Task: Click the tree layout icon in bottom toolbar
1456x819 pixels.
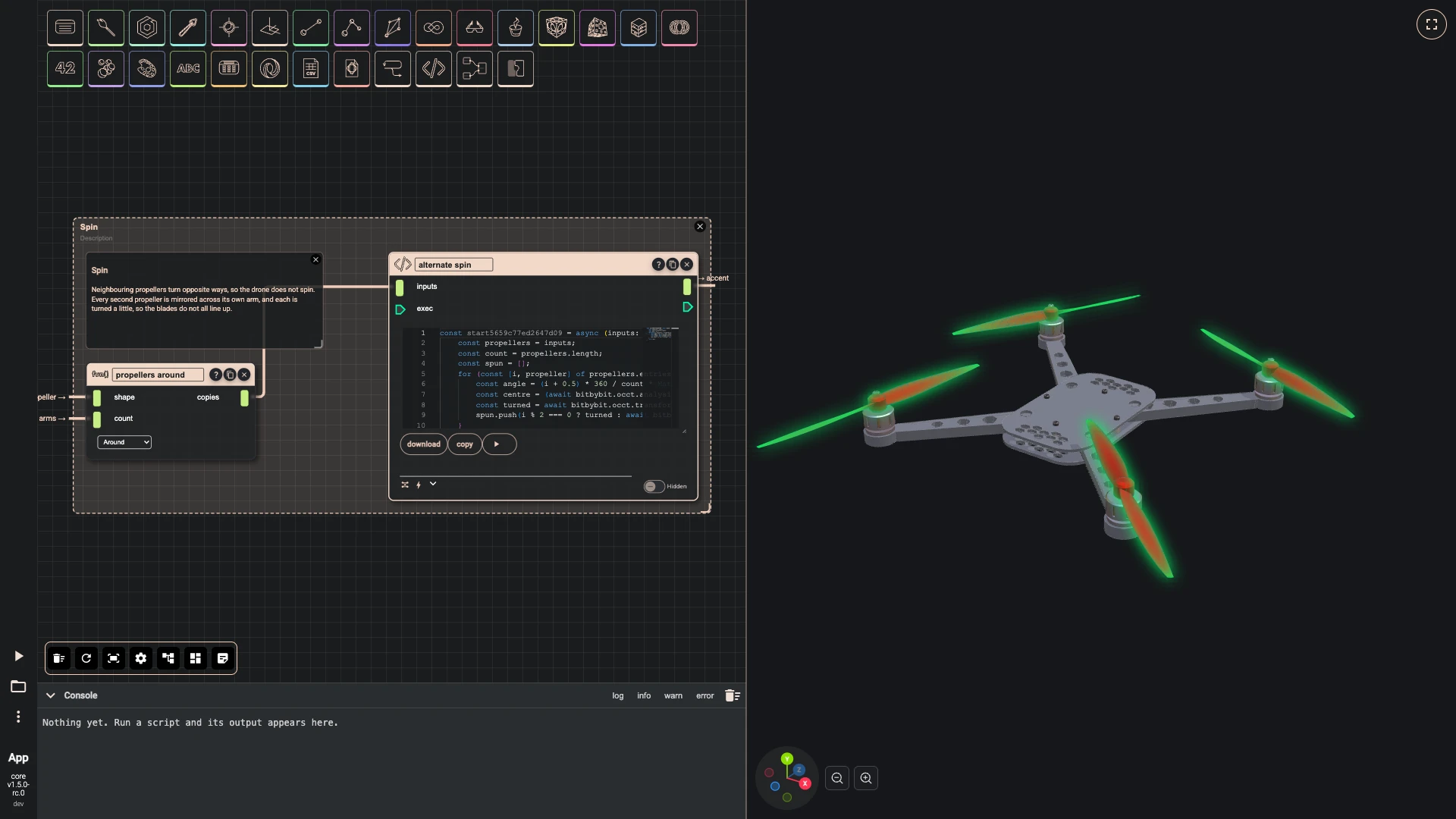Action: click(168, 658)
